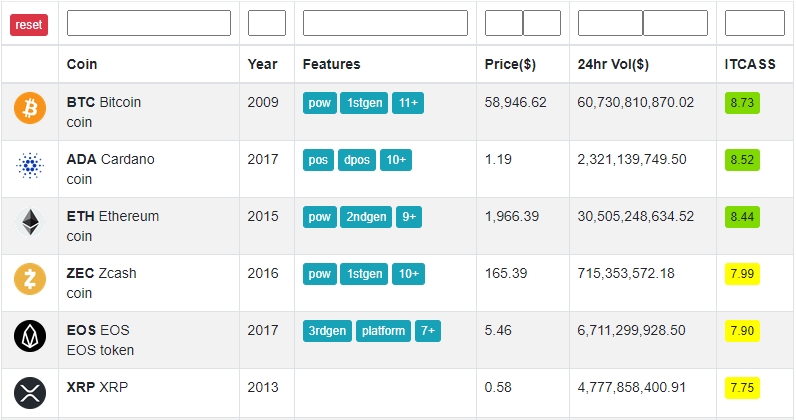Click the Cardano price 1.19
796x420 pixels.
pyautogui.click(x=498, y=159)
